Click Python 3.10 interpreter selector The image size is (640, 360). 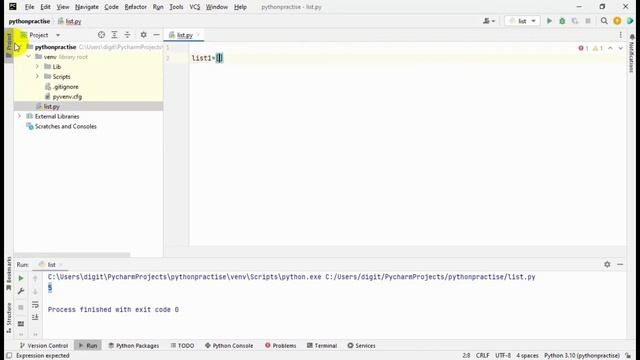(x=582, y=356)
